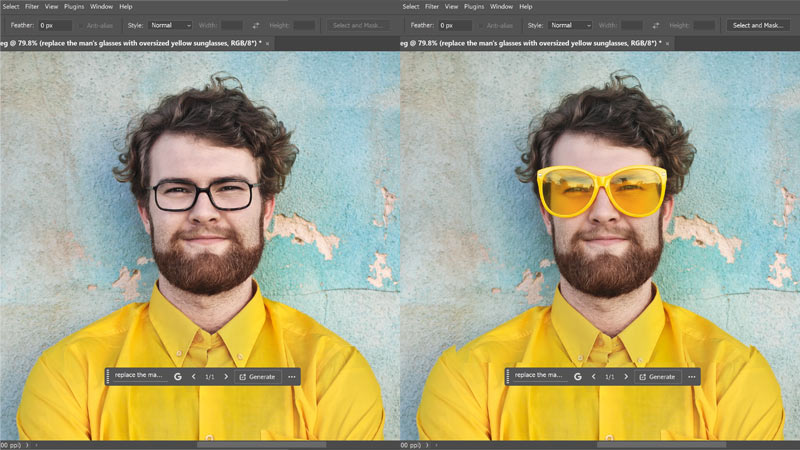The height and width of the screenshot is (450, 800).
Task: Click the 1/1 variation counter, right window
Action: coord(610,377)
